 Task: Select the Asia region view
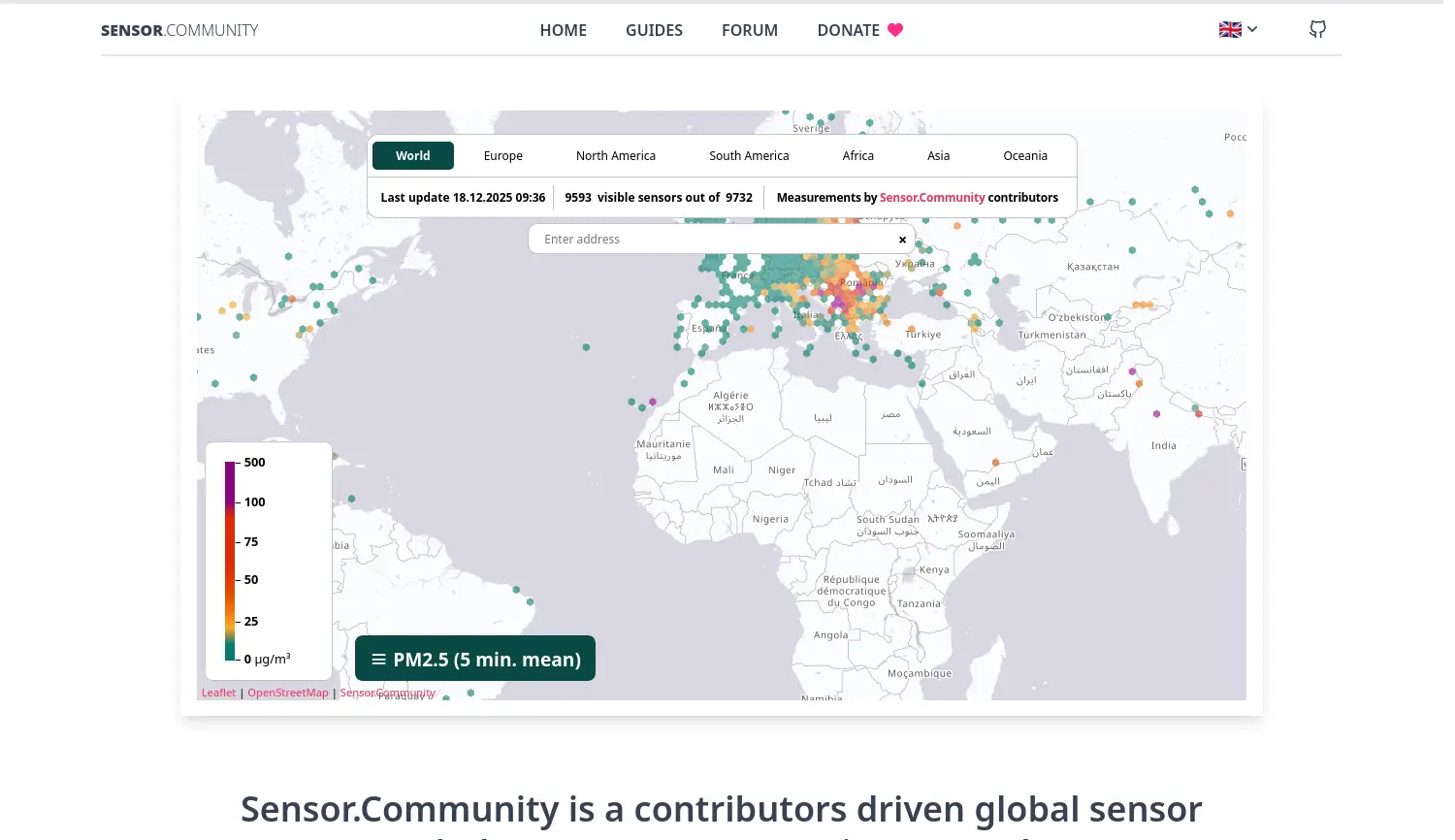pos(938,155)
